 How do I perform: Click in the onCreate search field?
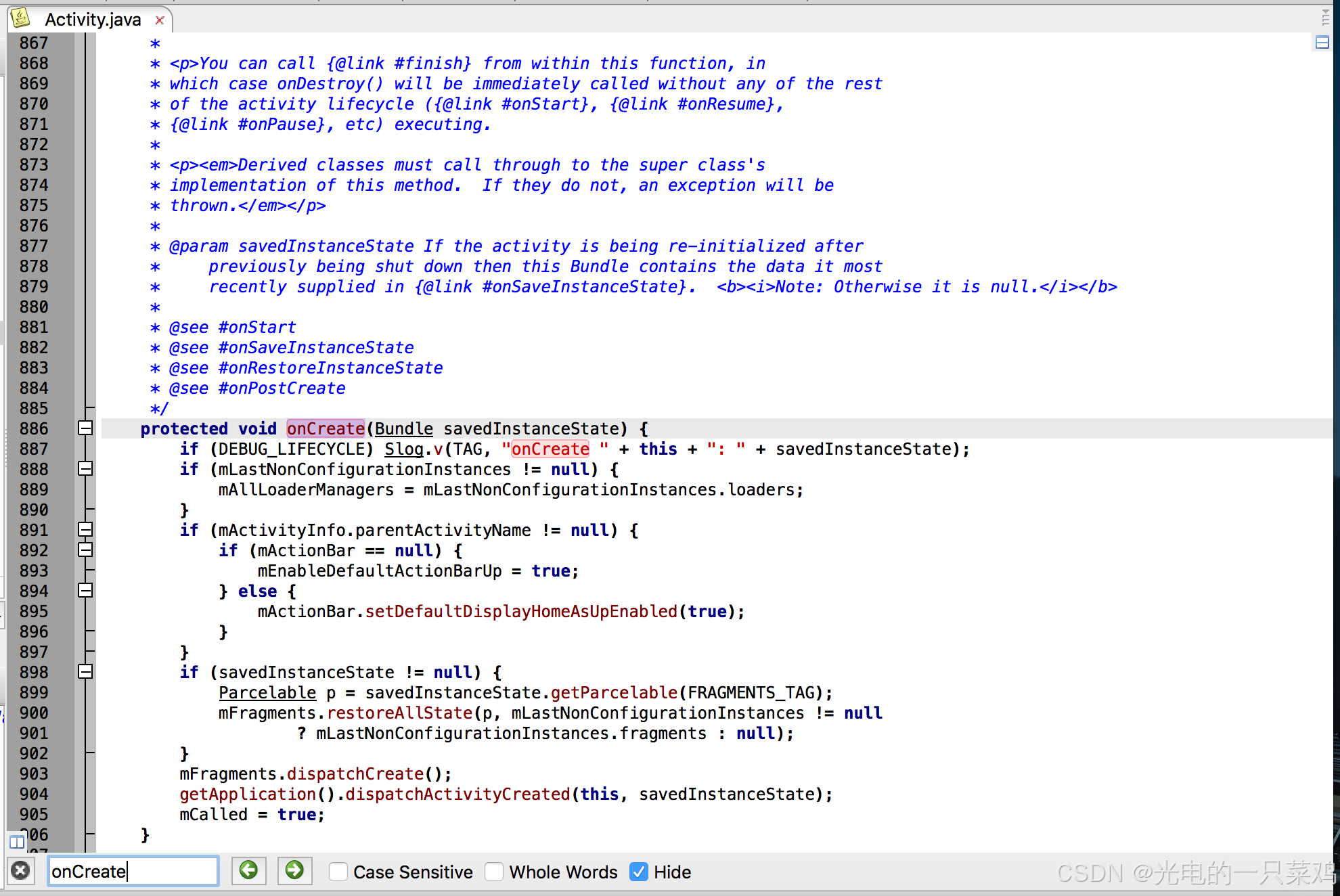click(133, 871)
